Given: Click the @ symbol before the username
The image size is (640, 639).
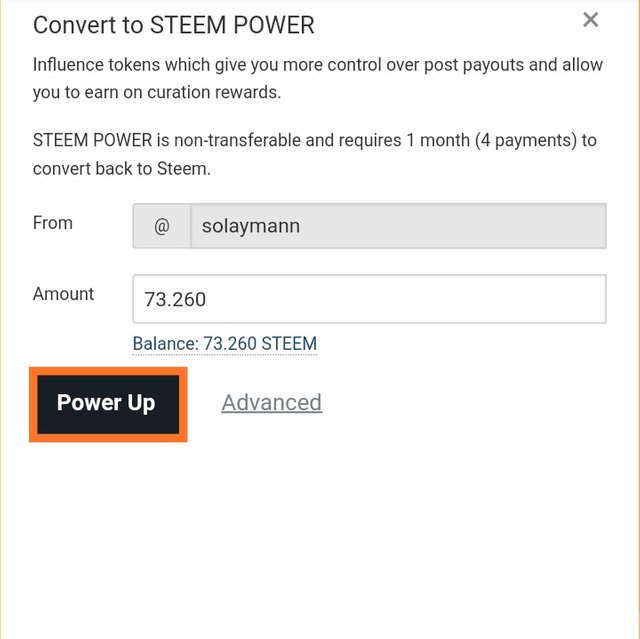Looking at the screenshot, I should (161, 226).
